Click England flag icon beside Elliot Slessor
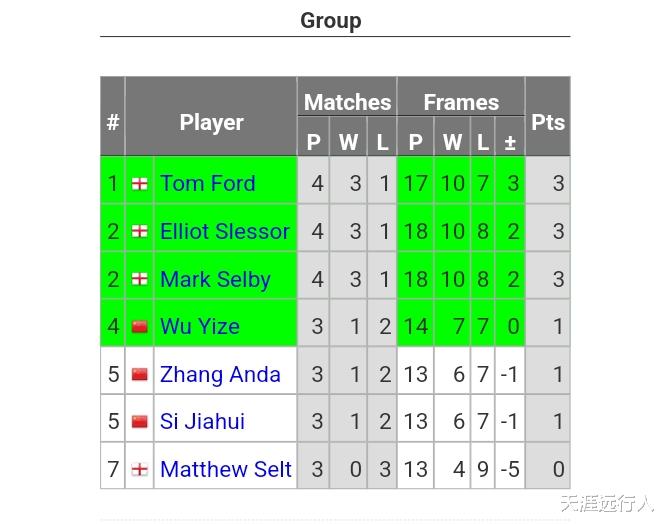This screenshot has height=524, width=664. [140, 231]
